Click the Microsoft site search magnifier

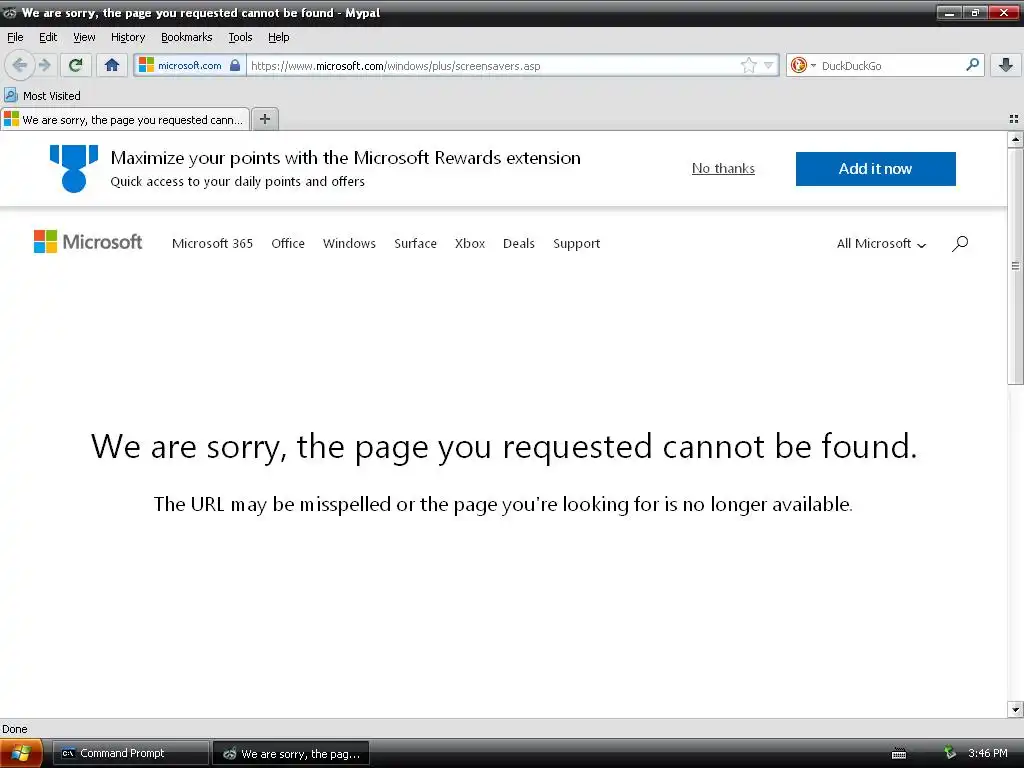point(960,244)
